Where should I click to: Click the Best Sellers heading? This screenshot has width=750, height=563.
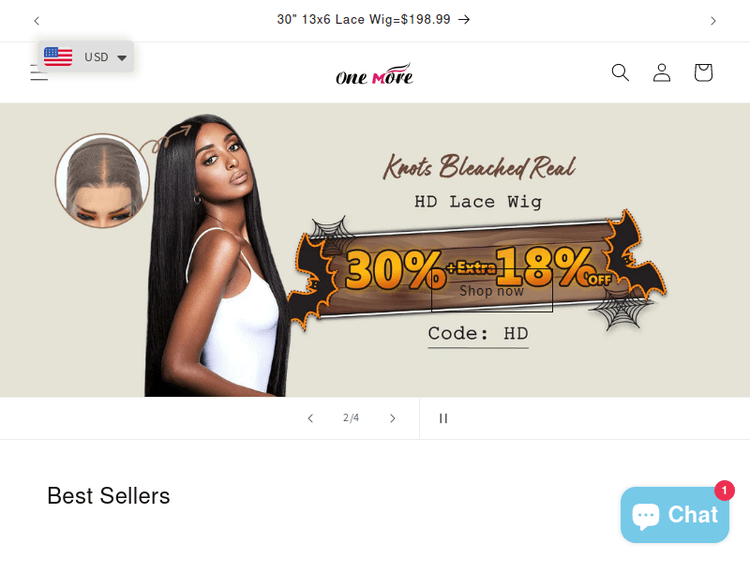[109, 496]
